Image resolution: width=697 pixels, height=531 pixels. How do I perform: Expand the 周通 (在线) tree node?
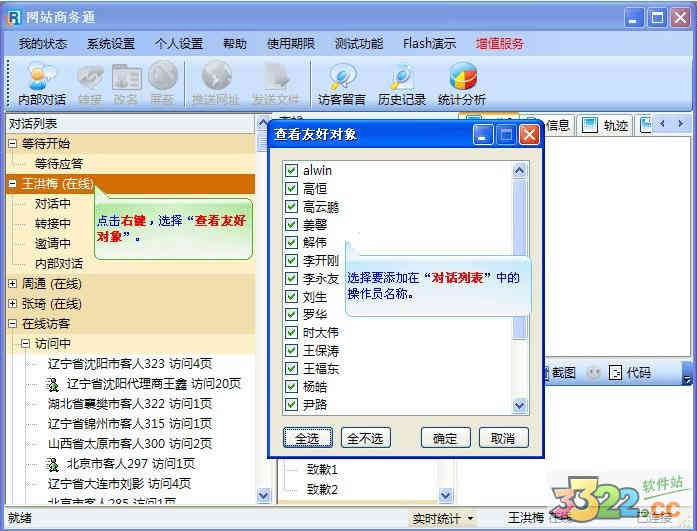click(12, 284)
